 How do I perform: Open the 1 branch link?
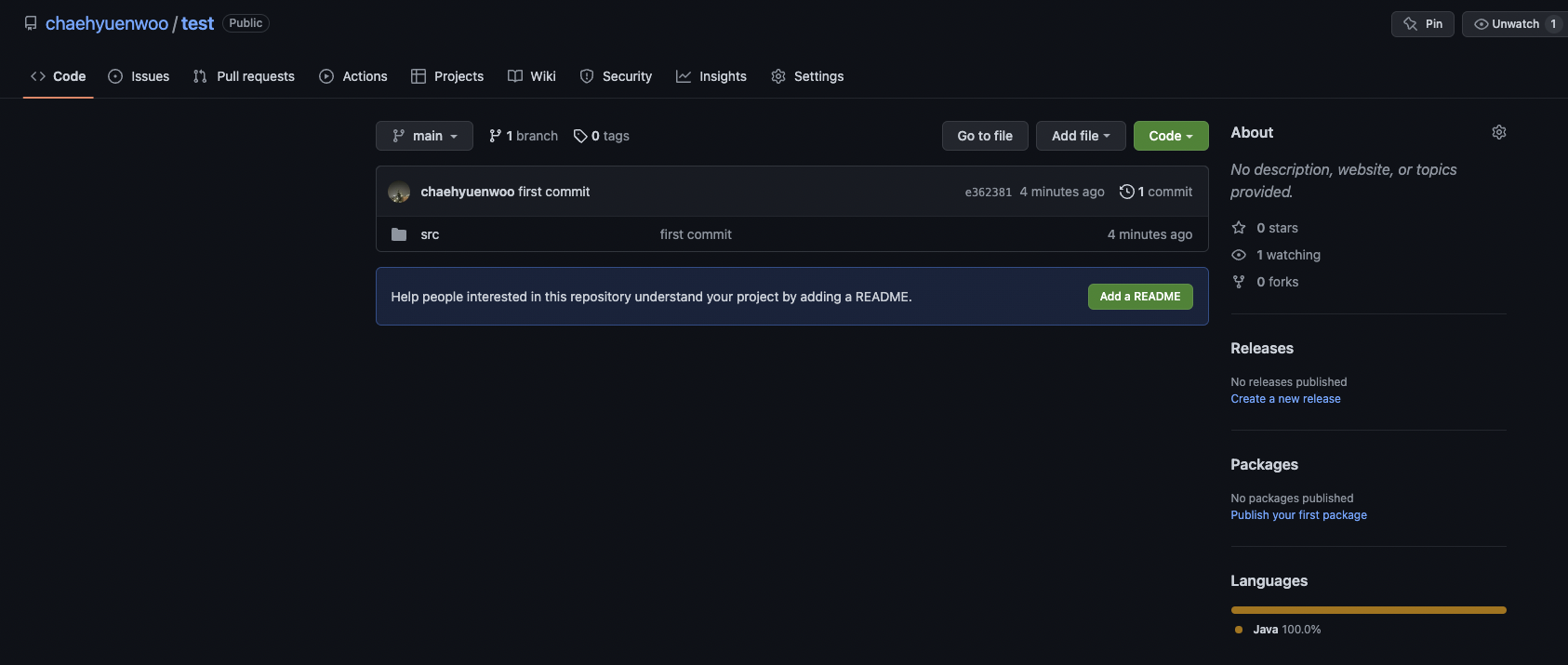coord(524,136)
